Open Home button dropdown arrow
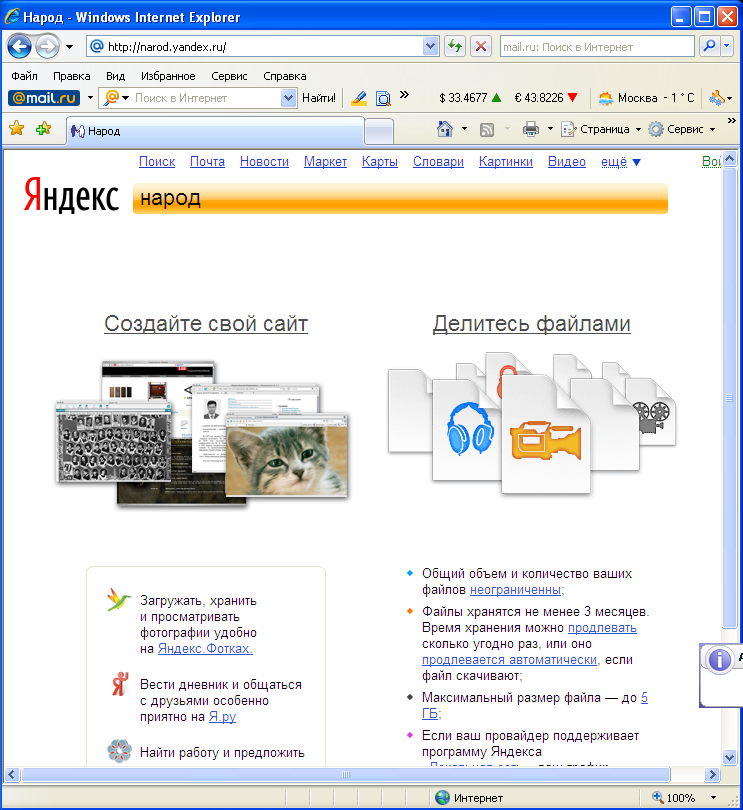The image size is (743, 810). pos(464,129)
